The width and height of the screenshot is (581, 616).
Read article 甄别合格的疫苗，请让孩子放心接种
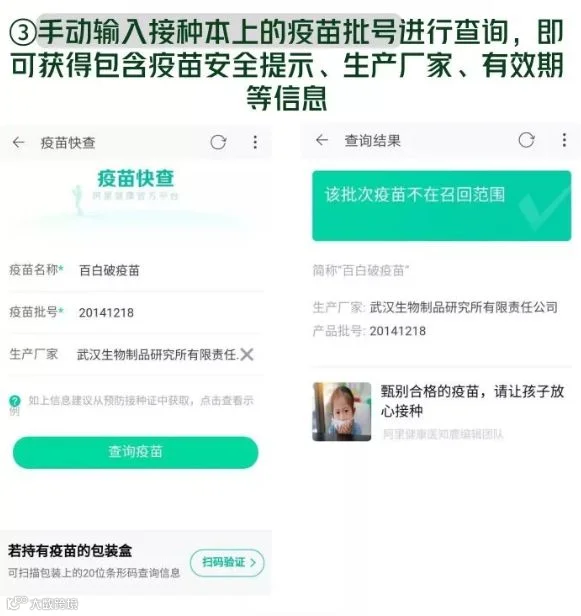[x=472, y=401]
